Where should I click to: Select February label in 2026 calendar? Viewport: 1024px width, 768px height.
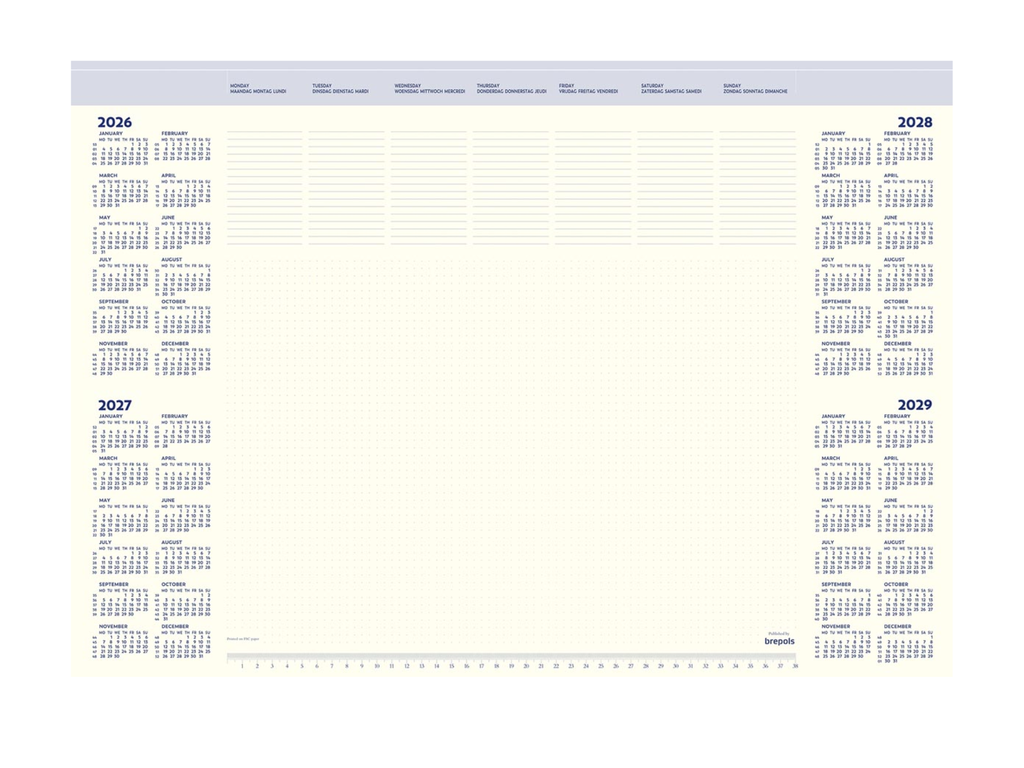coord(174,133)
